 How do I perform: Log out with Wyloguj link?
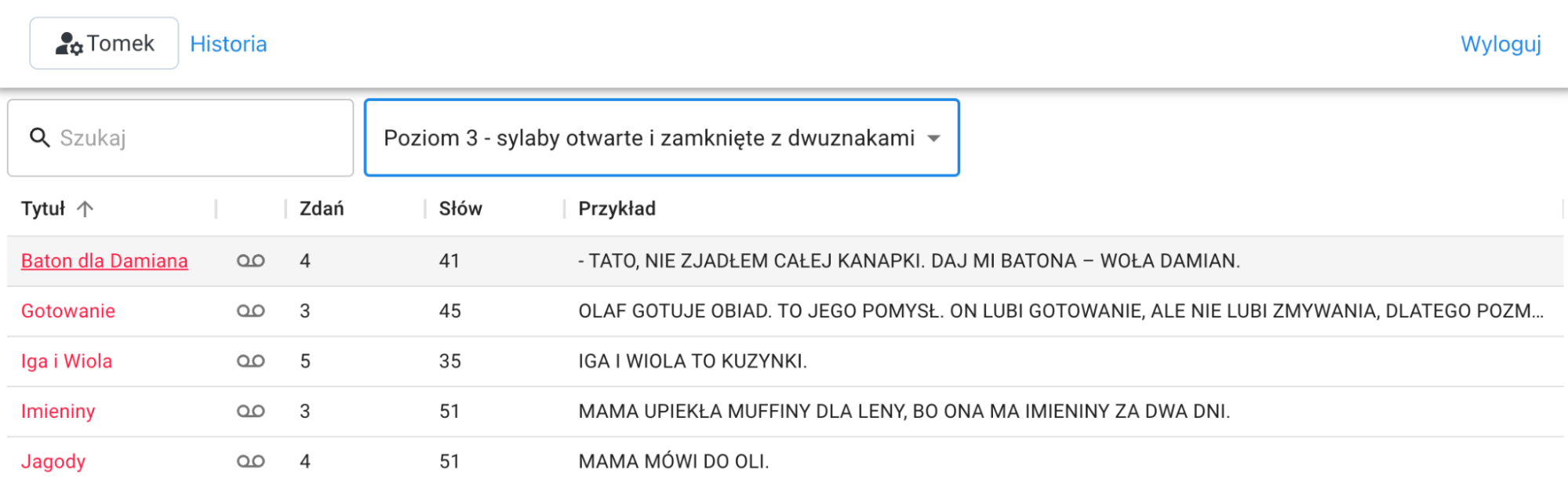[1501, 44]
